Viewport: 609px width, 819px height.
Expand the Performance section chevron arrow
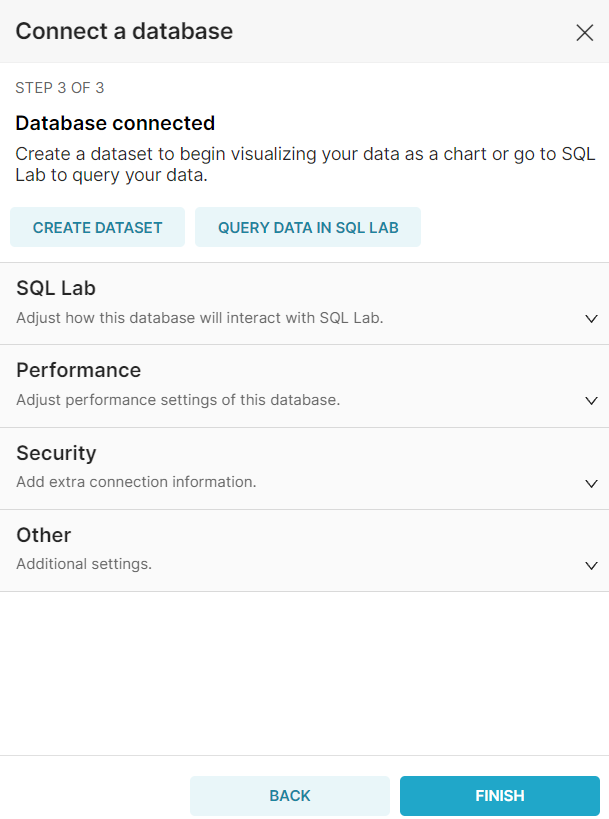tap(591, 401)
